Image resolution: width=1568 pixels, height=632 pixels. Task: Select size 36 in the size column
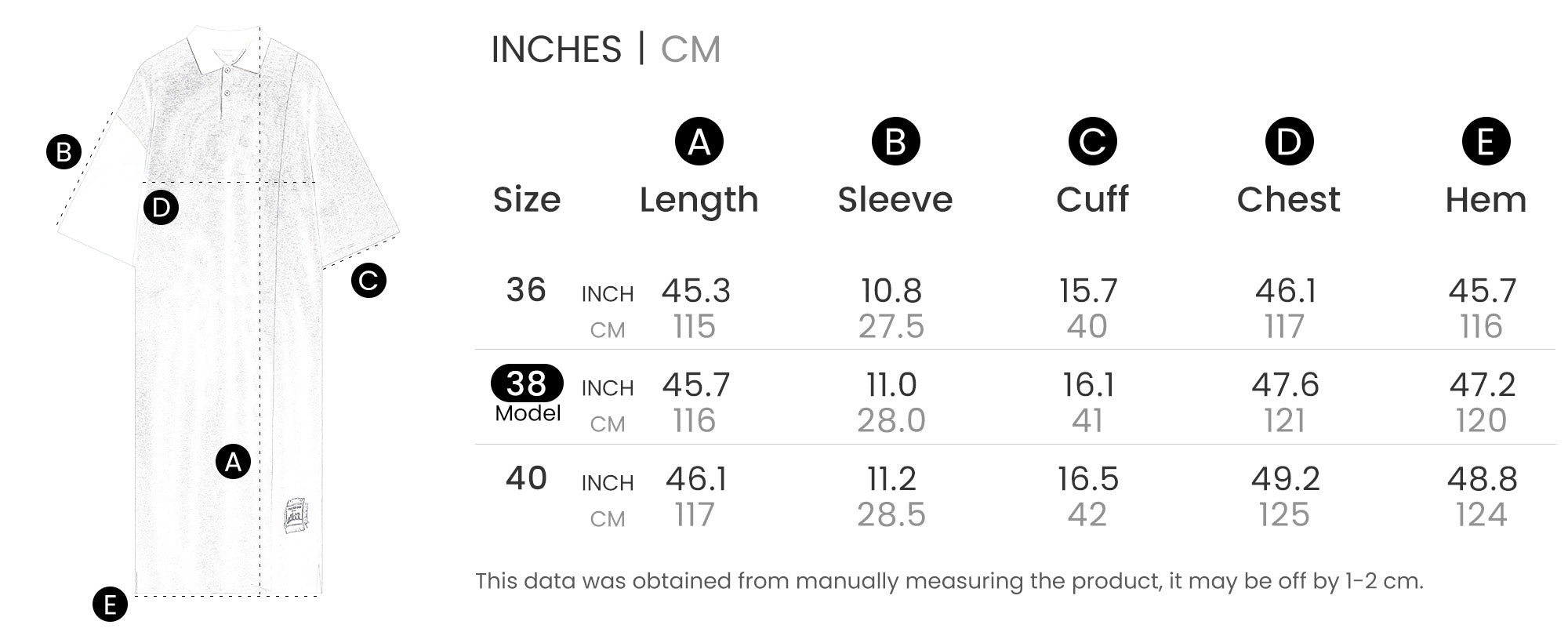[526, 290]
